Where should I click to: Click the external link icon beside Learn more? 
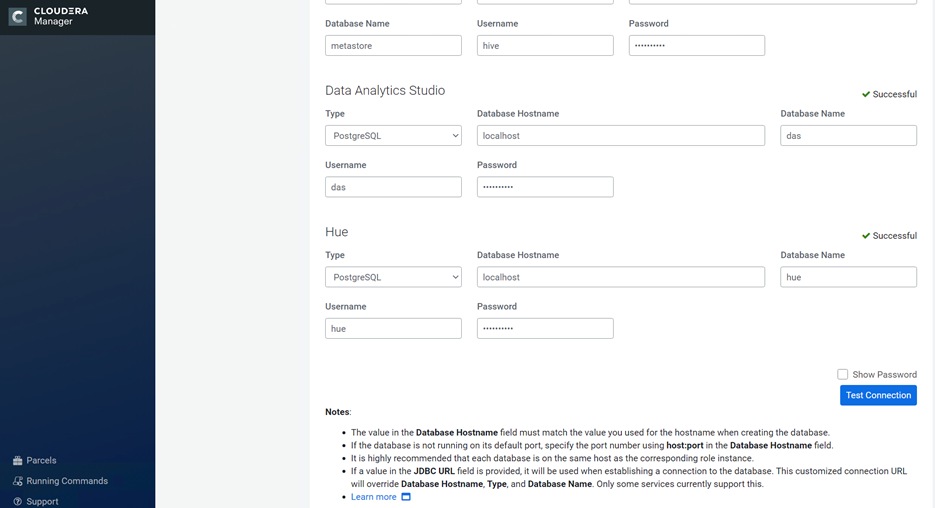[405, 497]
